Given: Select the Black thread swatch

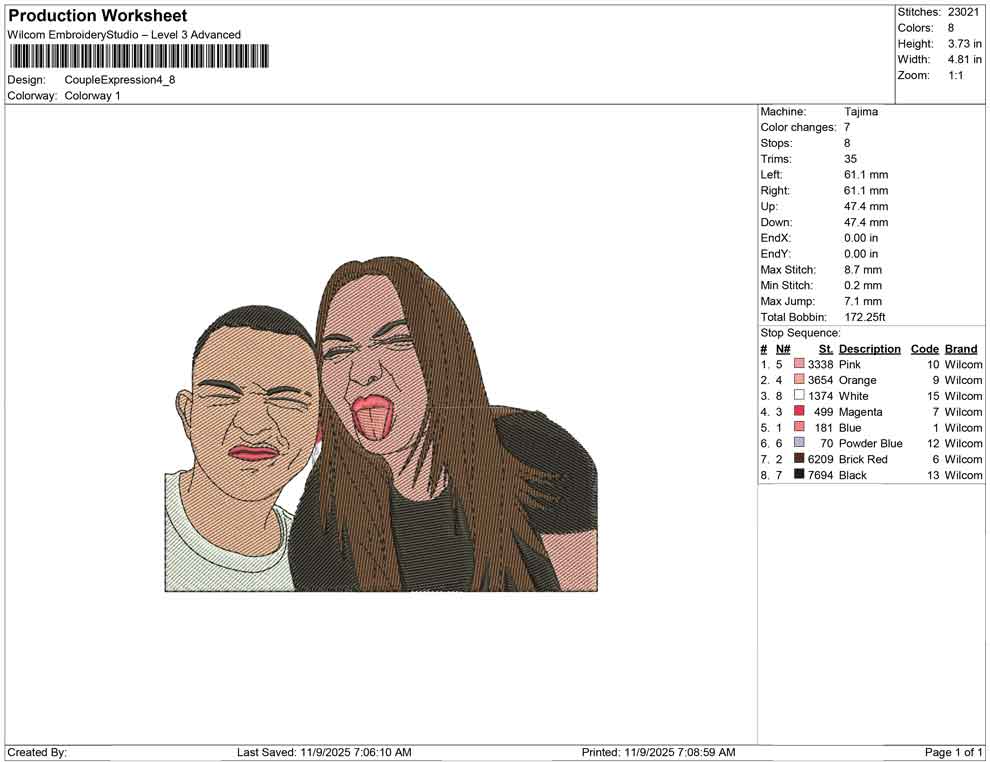Looking at the screenshot, I should (797, 475).
